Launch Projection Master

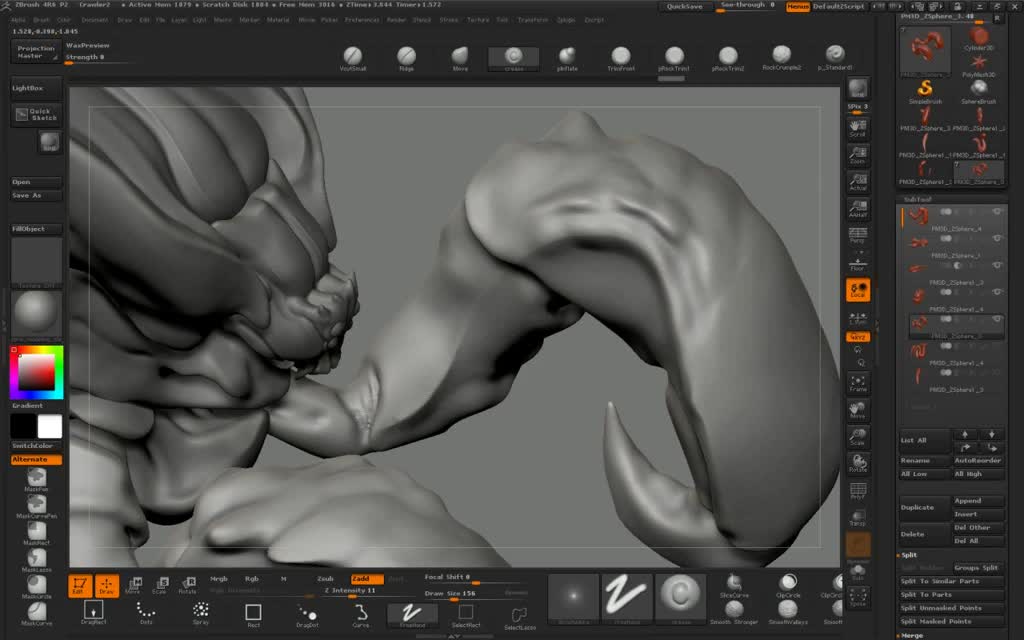pos(37,52)
